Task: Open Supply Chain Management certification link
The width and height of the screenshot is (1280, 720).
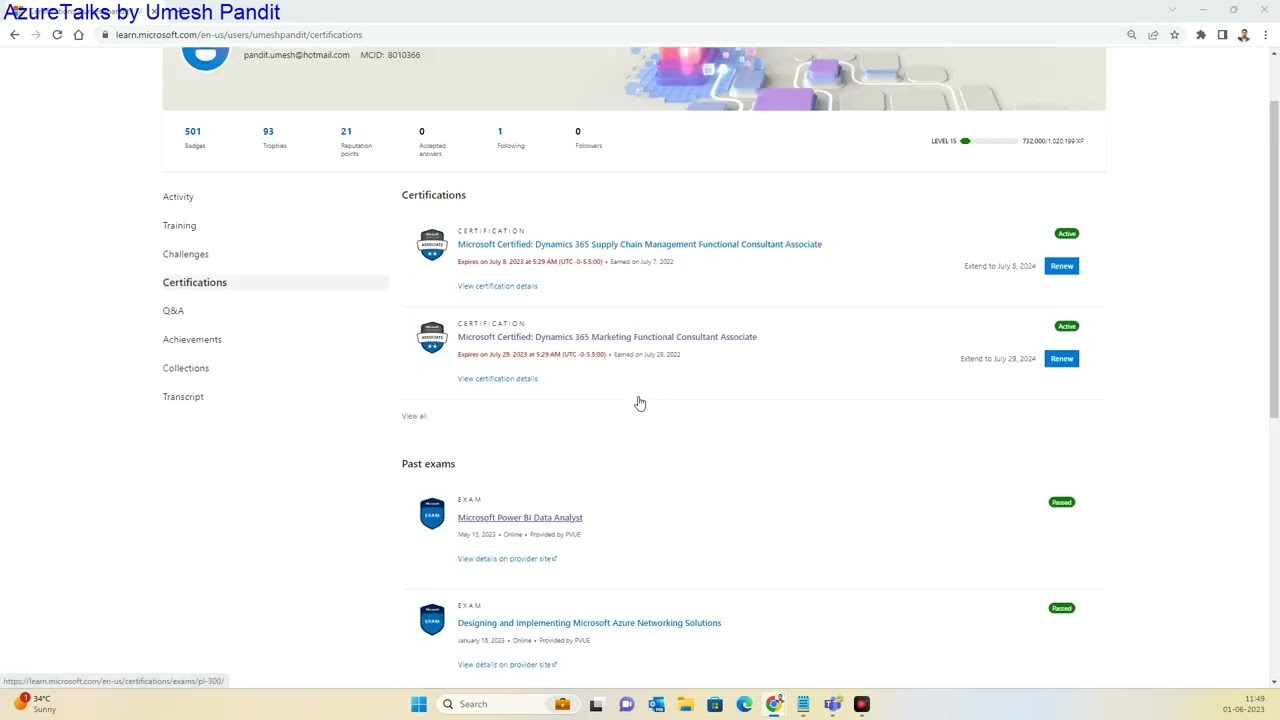Action: (639, 244)
